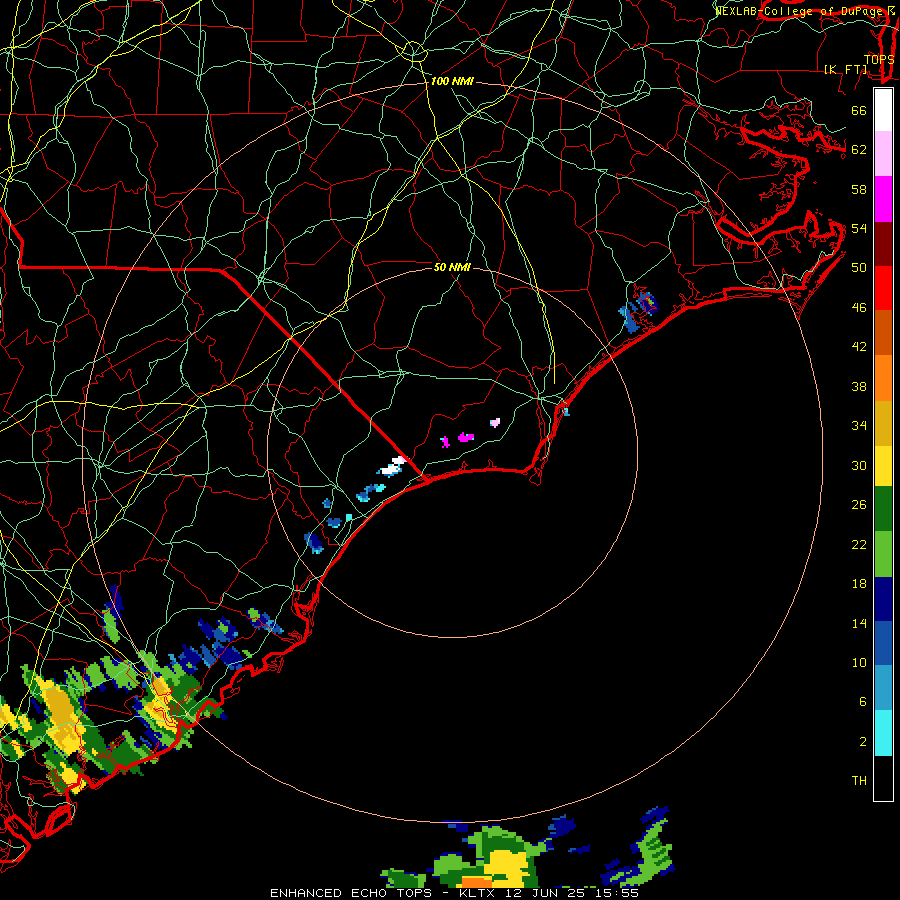Click the "[K FT]" units label
The image size is (900, 900).
[x=845, y=69]
